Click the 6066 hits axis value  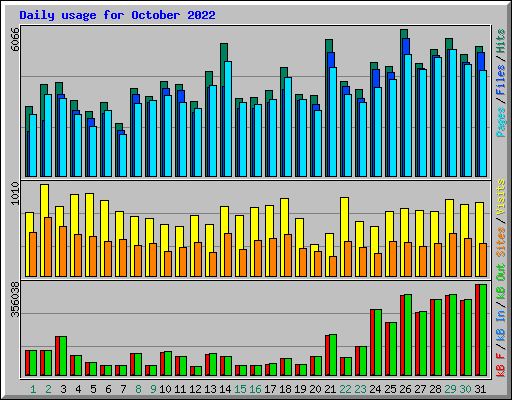point(15,39)
